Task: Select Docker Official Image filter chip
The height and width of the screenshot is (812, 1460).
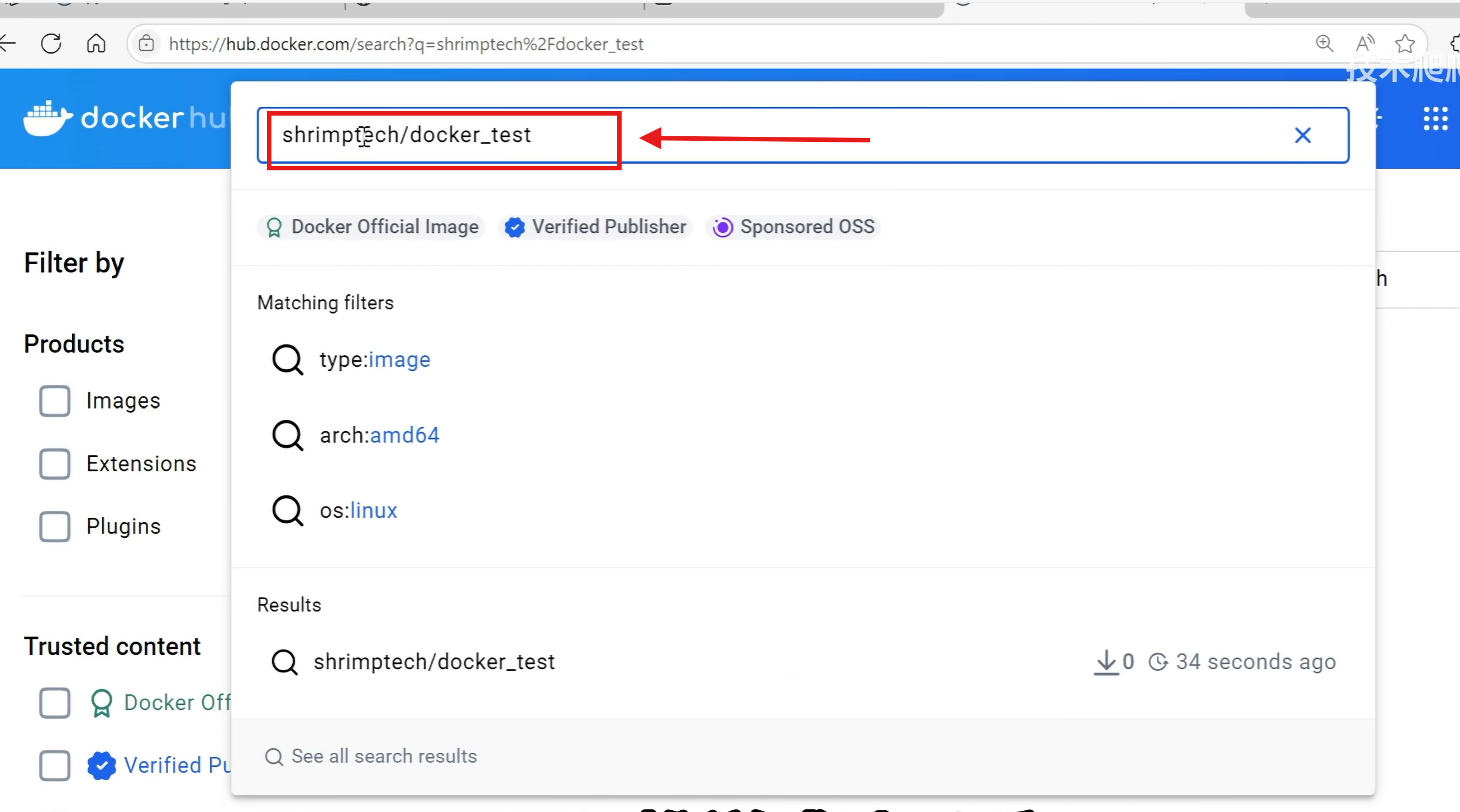Action: (372, 227)
